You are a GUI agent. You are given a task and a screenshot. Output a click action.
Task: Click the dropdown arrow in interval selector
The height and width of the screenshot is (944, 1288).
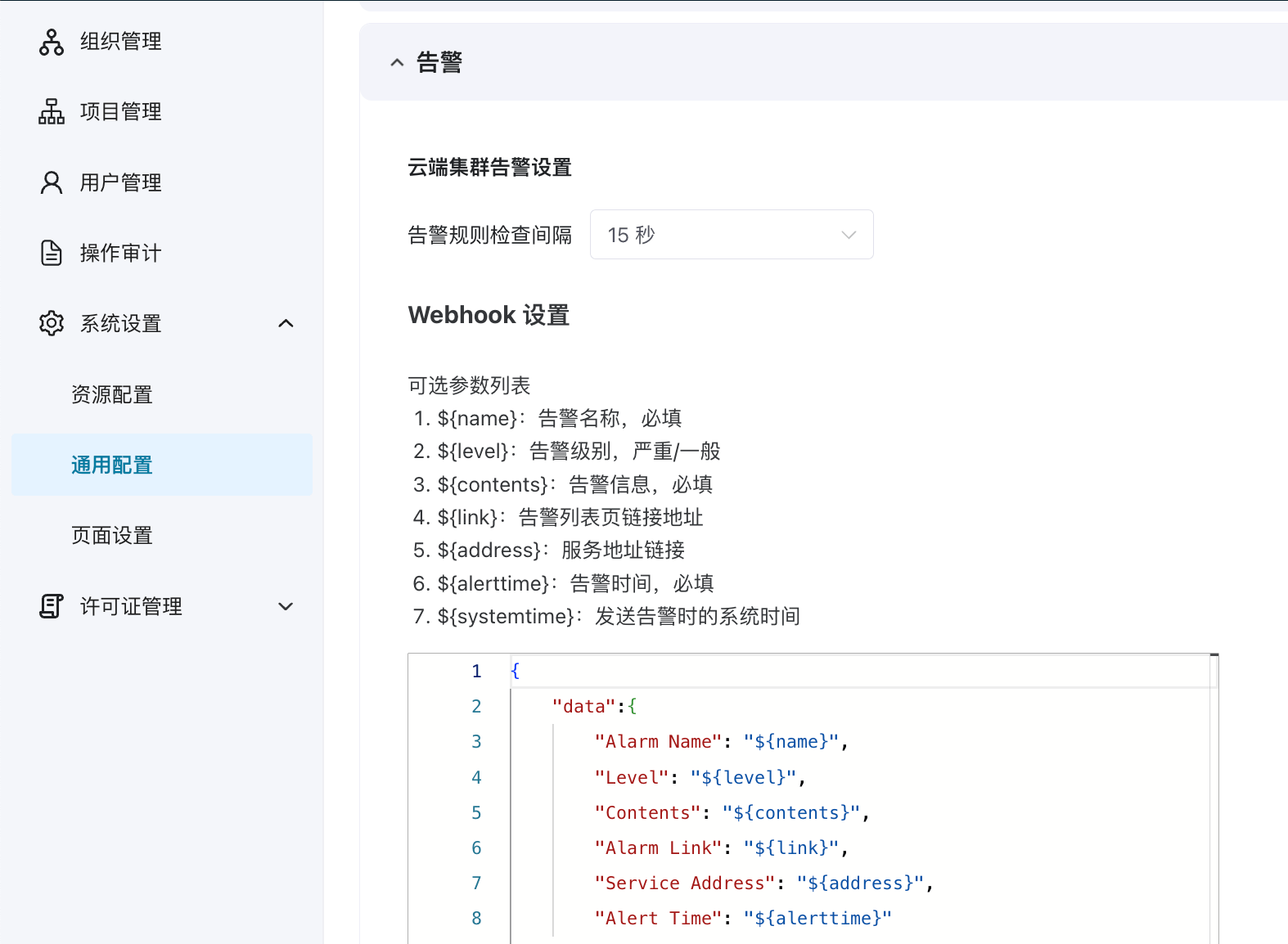[849, 235]
